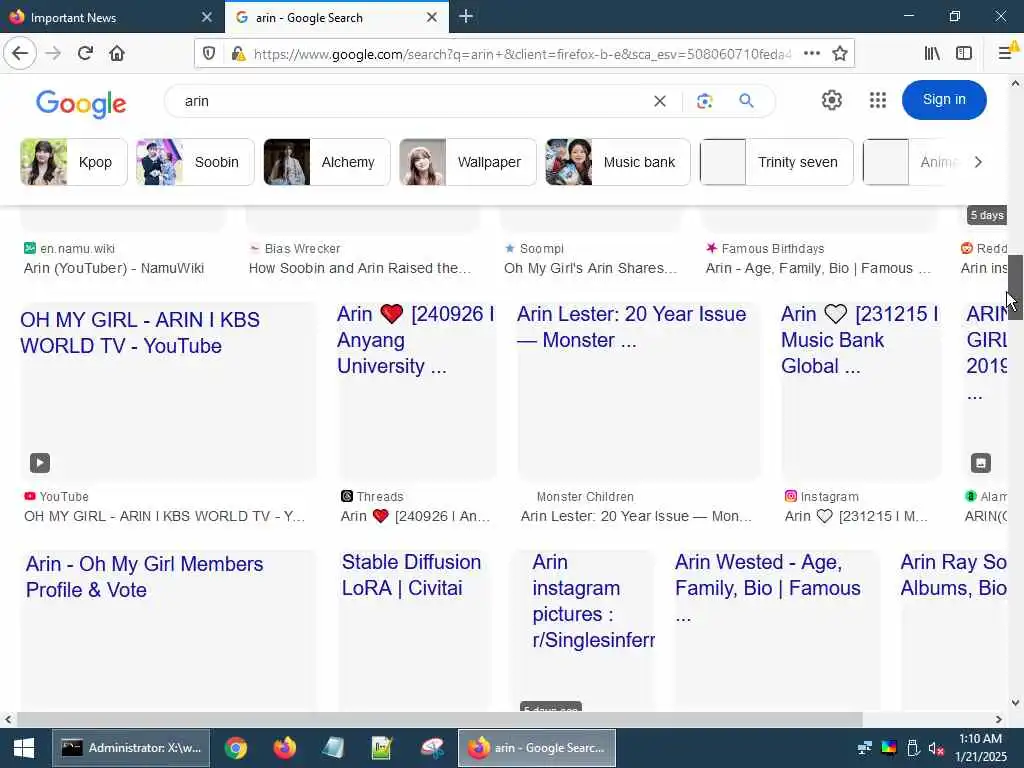Open Famous Birthdays Arin Age result

pyautogui.click(x=818, y=268)
